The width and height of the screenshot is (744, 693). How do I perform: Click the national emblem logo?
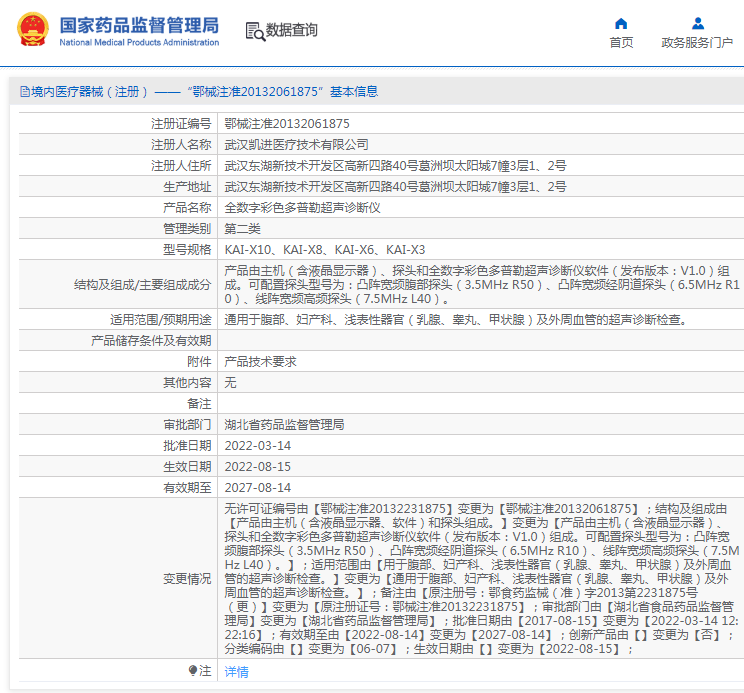tap(33, 29)
